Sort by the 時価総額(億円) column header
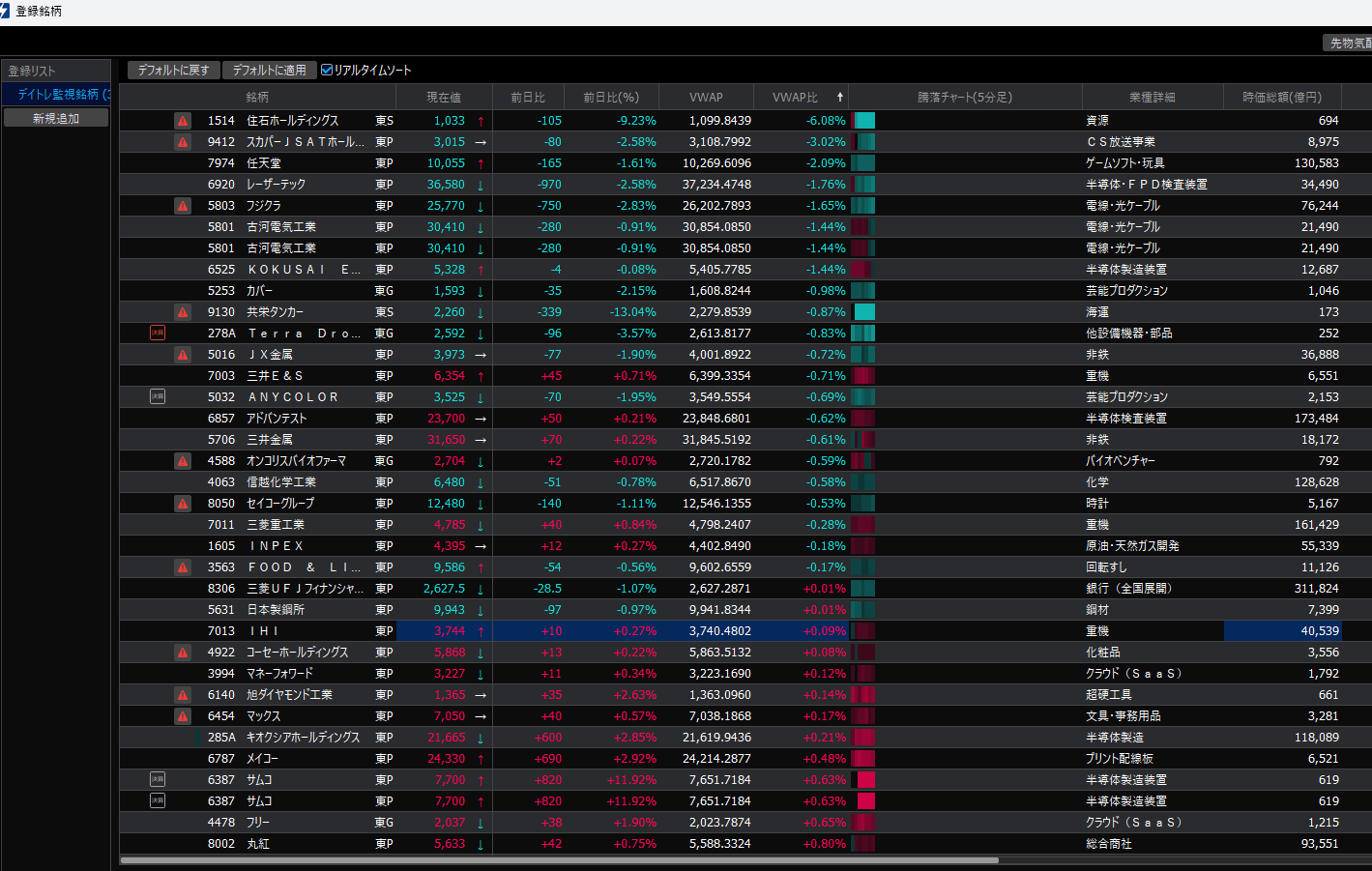The height and width of the screenshot is (871, 1372). [x=1281, y=97]
